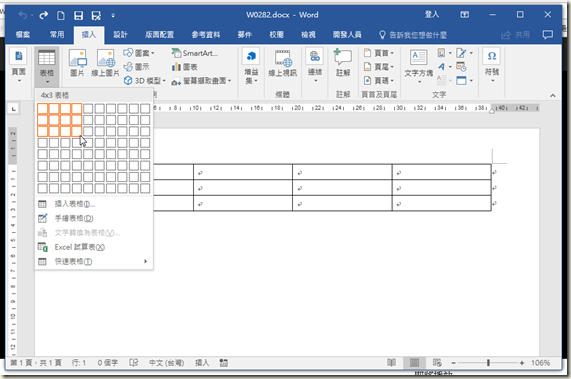The width and height of the screenshot is (571, 379).
Task: Click the New blank document icon
Action: 61,15
